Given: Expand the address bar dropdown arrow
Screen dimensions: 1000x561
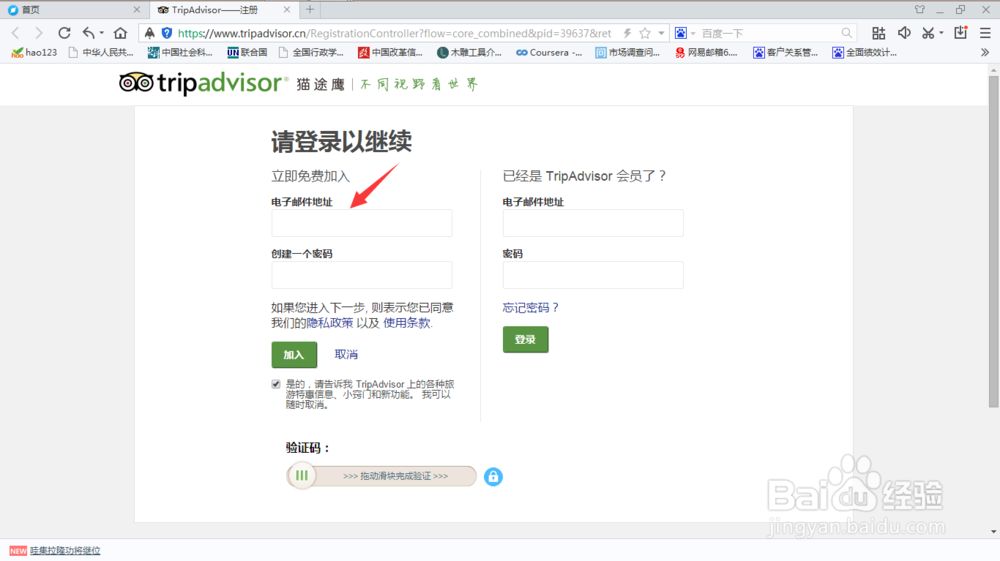Looking at the screenshot, I should [661, 33].
